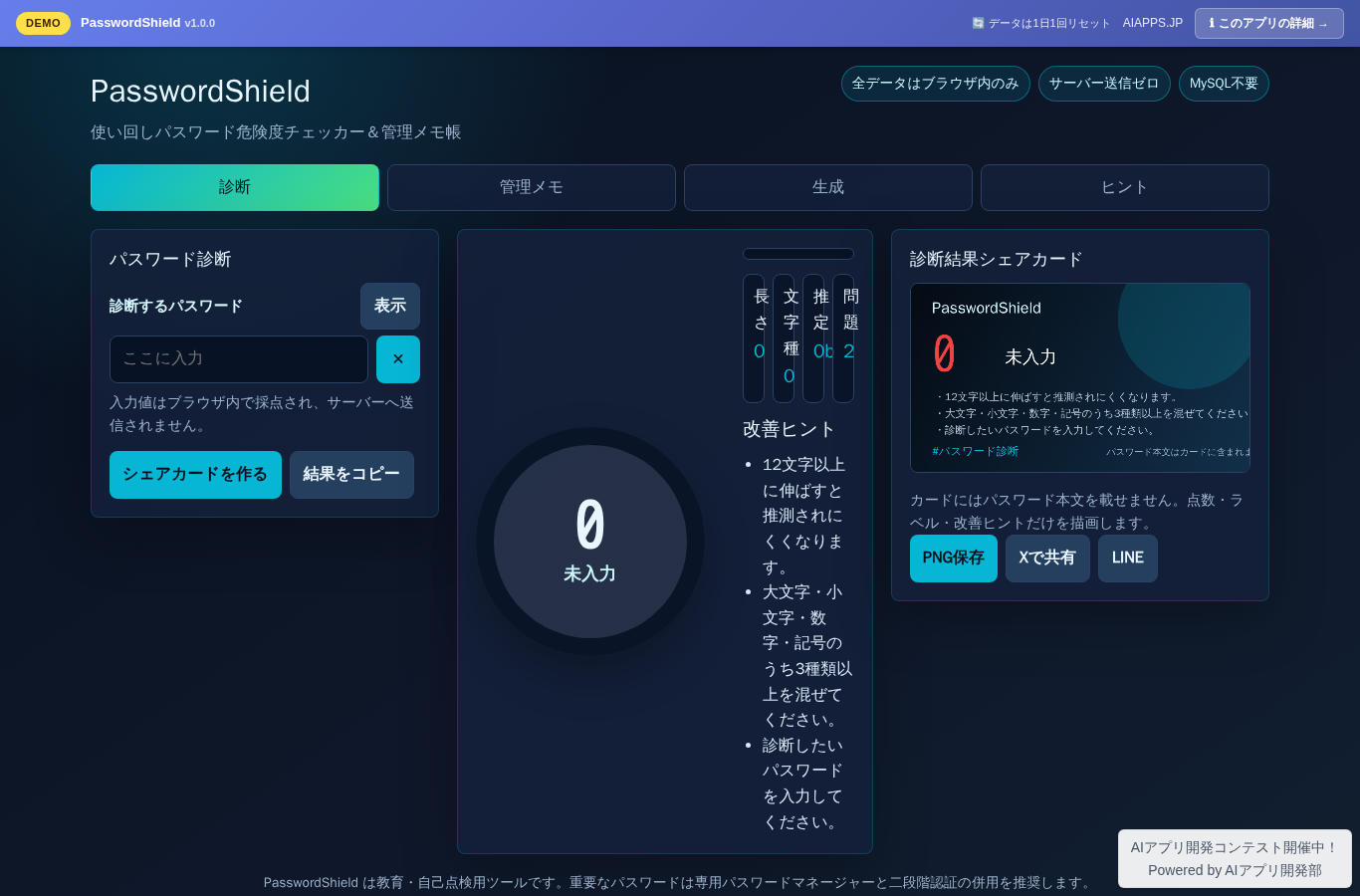
Task: Click the #パスワード診断 hashtag on card
Action: (976, 452)
